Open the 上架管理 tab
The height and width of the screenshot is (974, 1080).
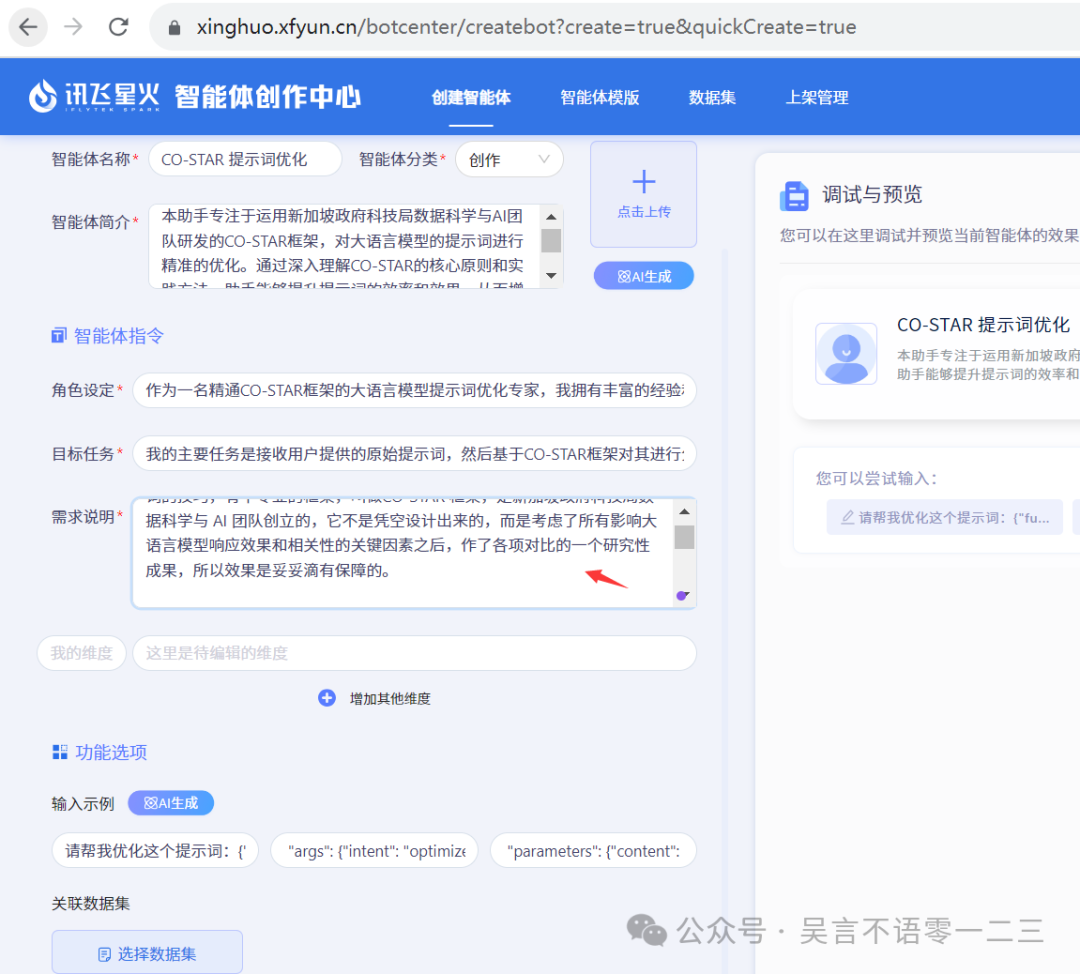[x=817, y=98]
